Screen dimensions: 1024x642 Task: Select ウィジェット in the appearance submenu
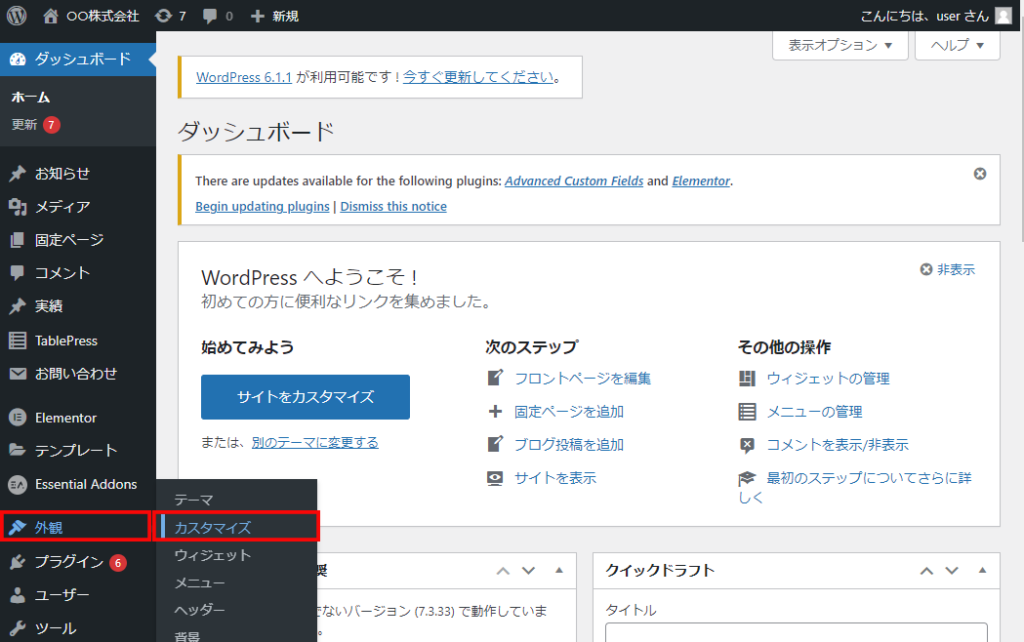pyautogui.click(x=212, y=555)
